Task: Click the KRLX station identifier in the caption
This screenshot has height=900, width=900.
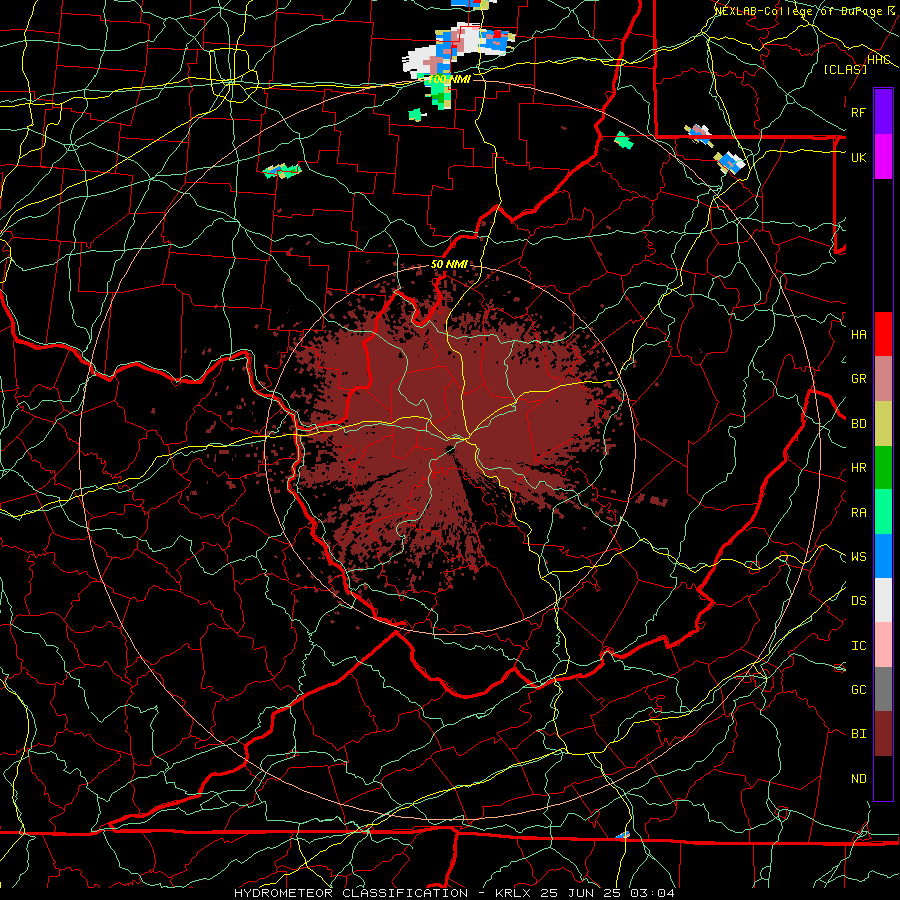Action: click(x=513, y=893)
